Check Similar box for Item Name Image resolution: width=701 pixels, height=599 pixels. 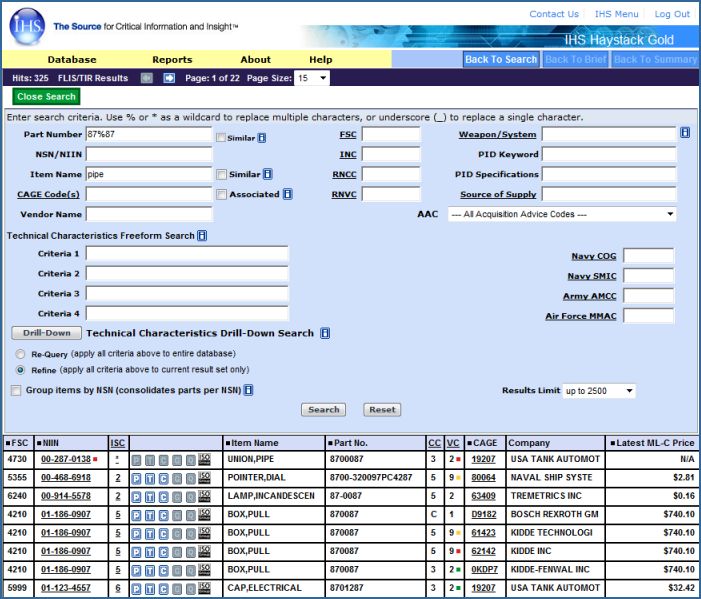point(221,174)
